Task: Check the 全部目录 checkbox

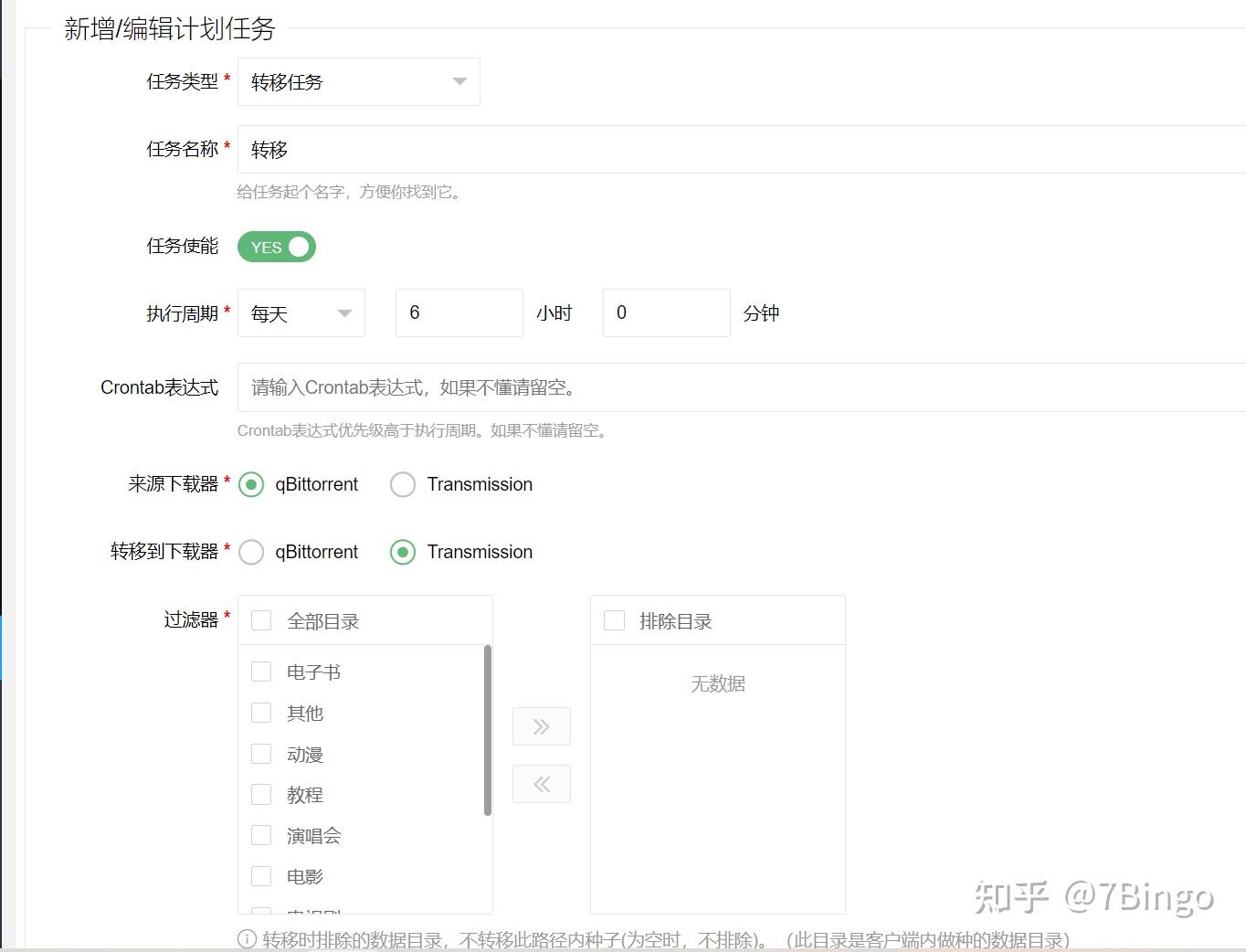Action: (260, 620)
